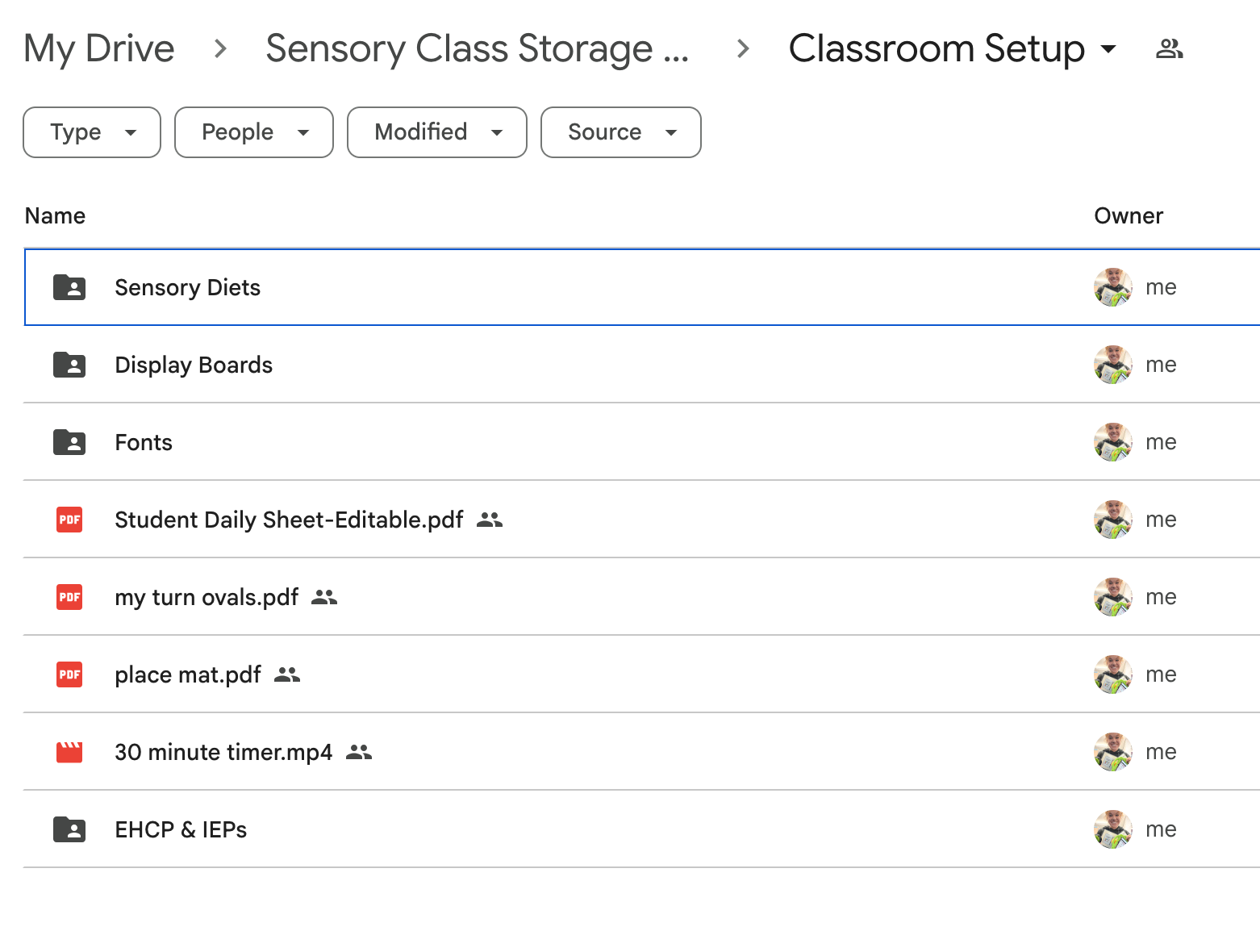Click shared people icon beside 30 minute timer.mp4
This screenshot has height=952, width=1260.
[x=359, y=753]
